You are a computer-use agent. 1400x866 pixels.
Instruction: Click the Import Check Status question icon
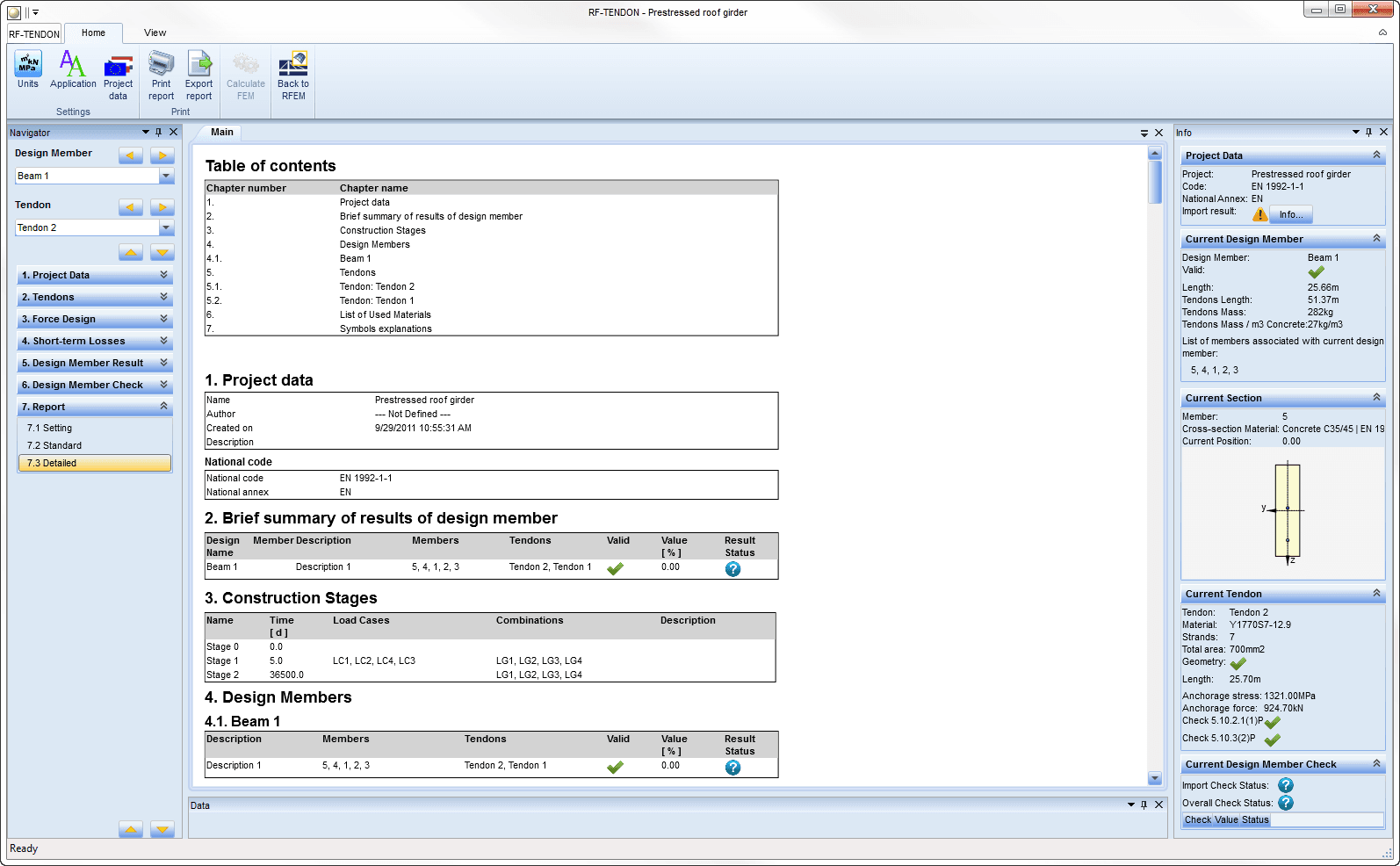pos(1286,785)
